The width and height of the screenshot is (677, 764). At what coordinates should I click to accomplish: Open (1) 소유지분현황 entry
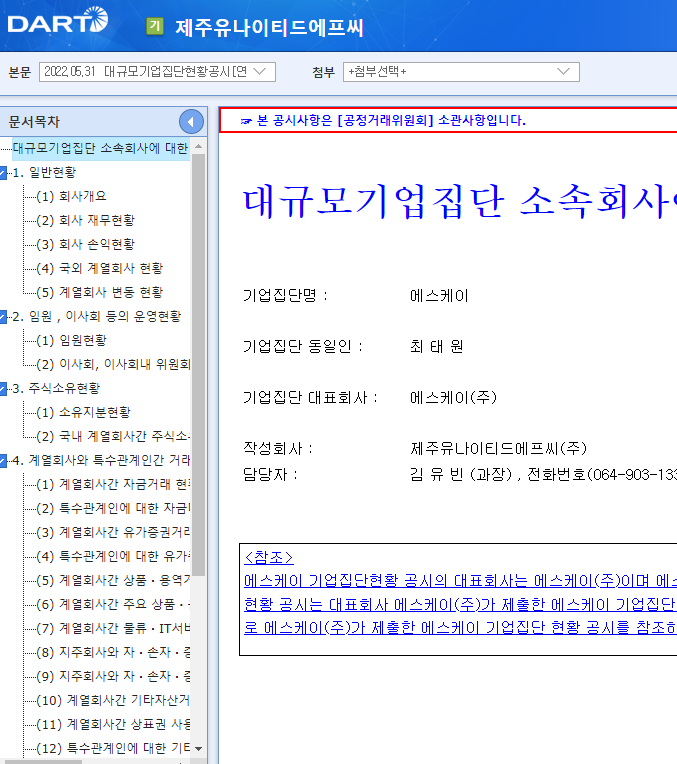tap(83, 413)
